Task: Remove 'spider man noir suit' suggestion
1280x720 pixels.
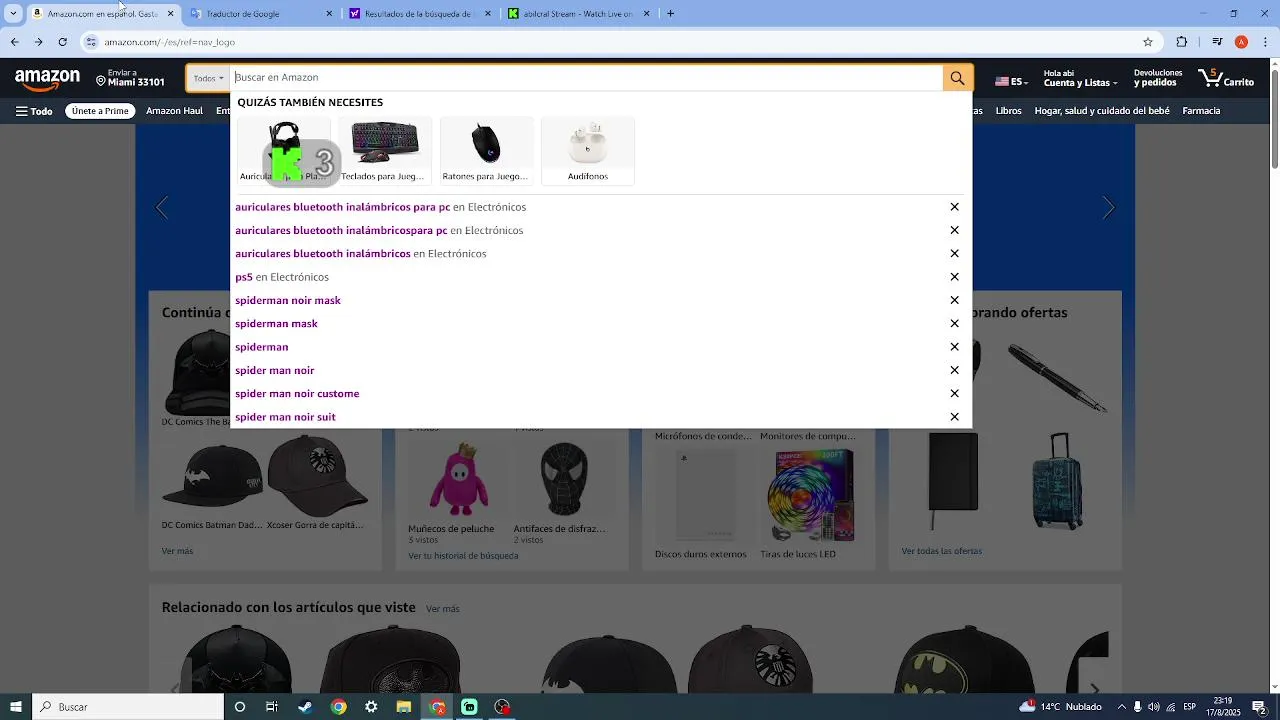Action: (954, 417)
